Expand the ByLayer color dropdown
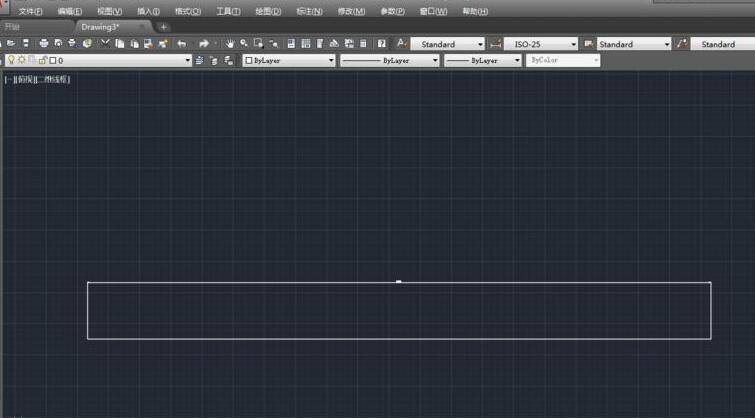Screen dimensions: 755x418 [x=331, y=61]
